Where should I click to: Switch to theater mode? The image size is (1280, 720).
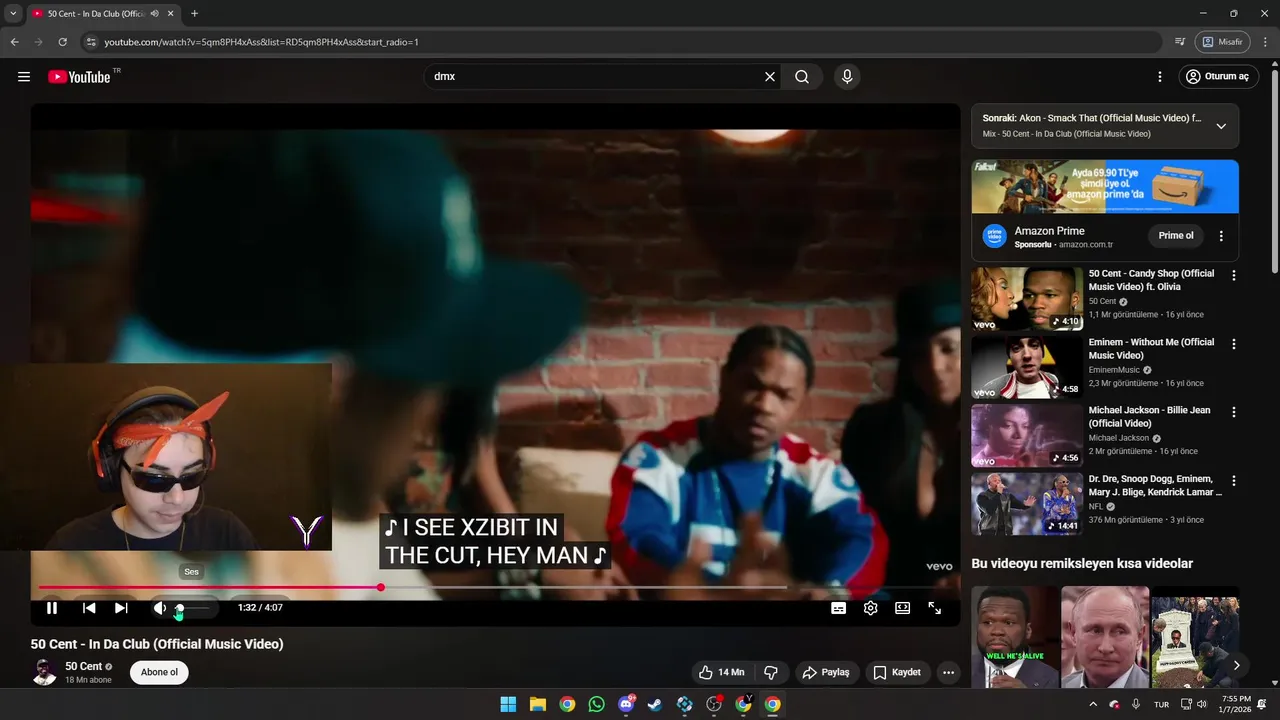[903, 608]
